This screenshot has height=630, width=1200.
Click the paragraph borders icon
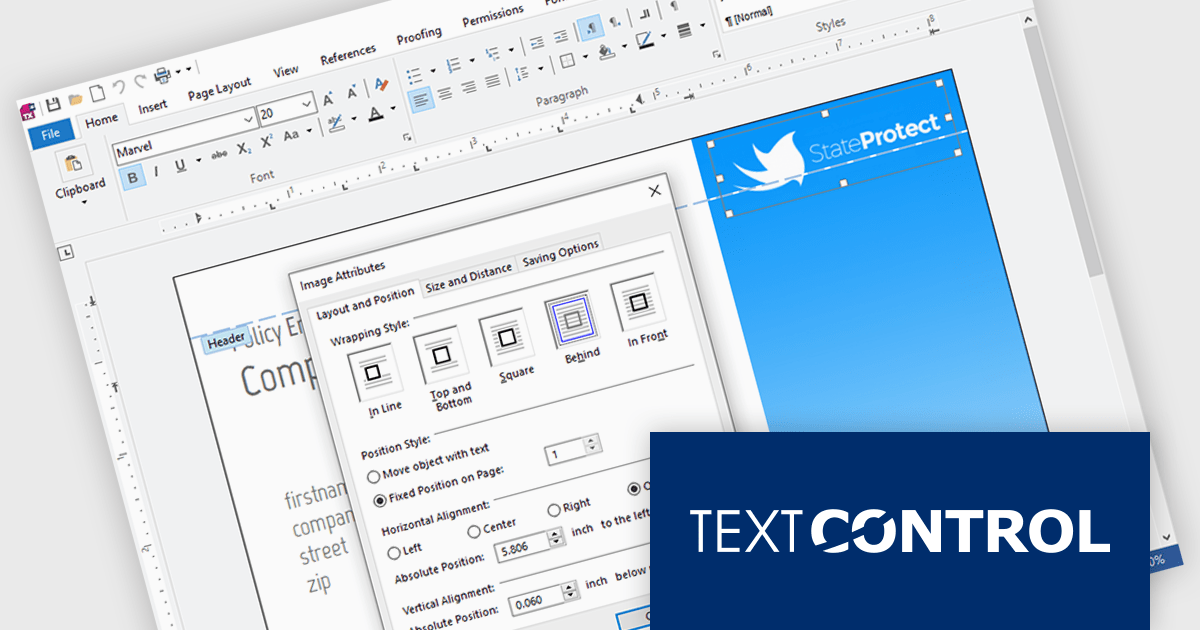click(566, 62)
